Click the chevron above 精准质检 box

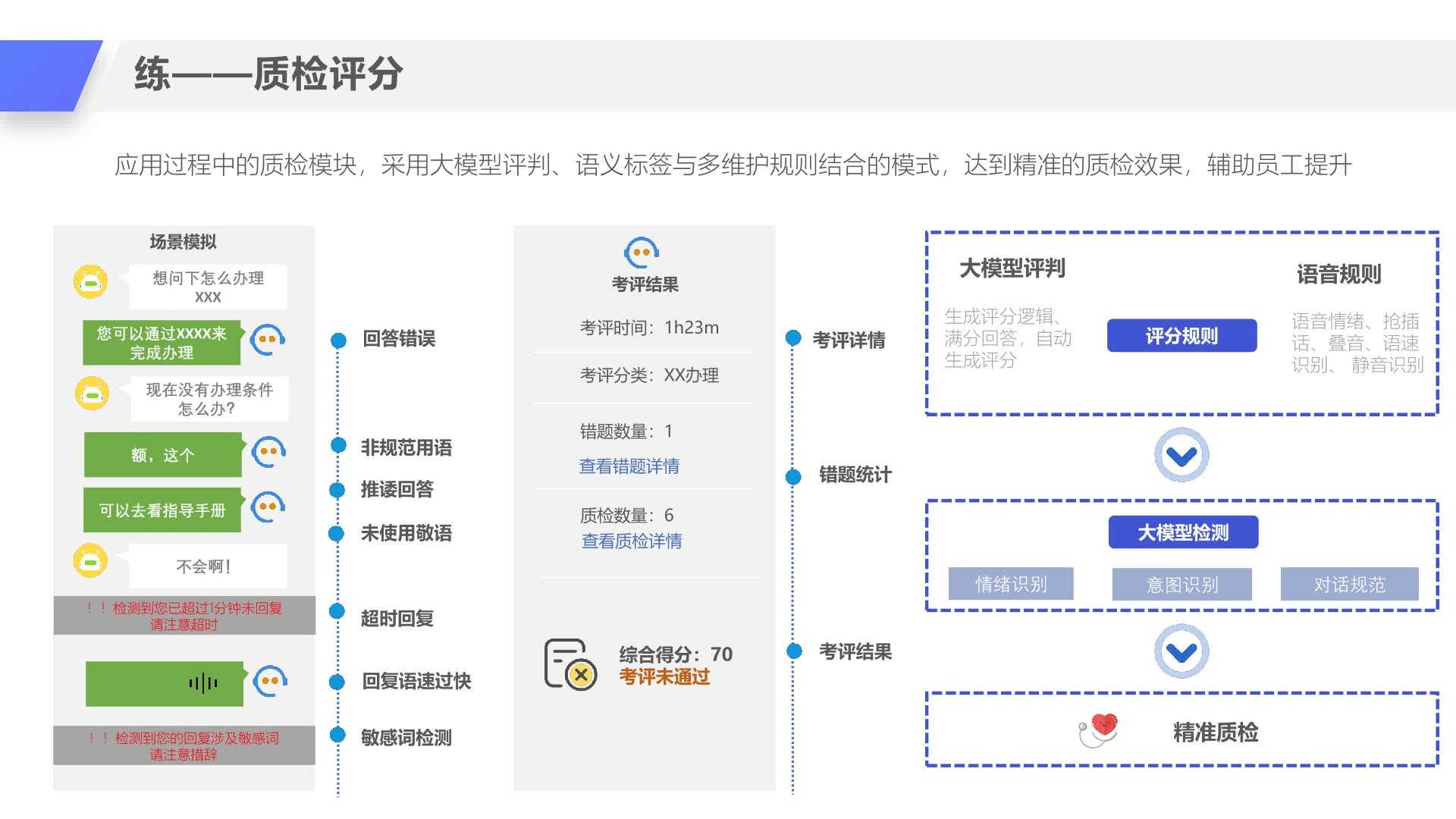(1181, 651)
